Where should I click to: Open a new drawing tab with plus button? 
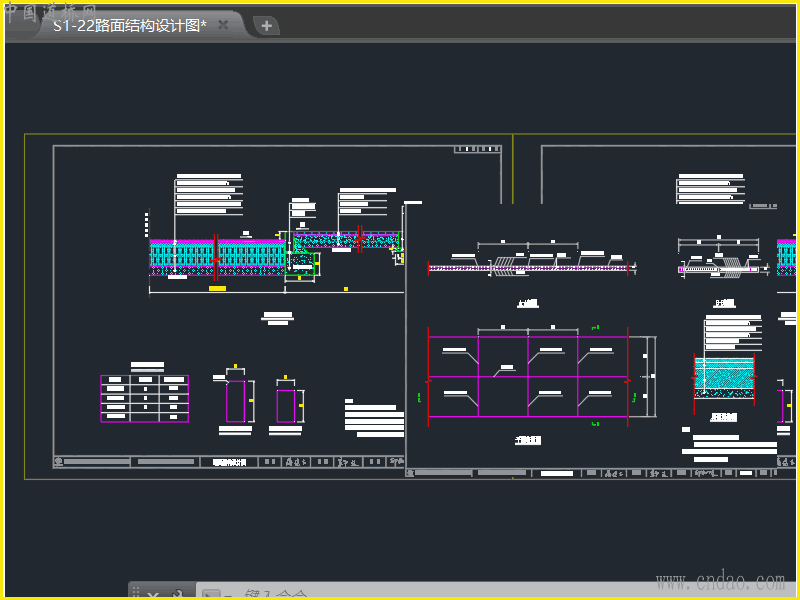(x=266, y=26)
